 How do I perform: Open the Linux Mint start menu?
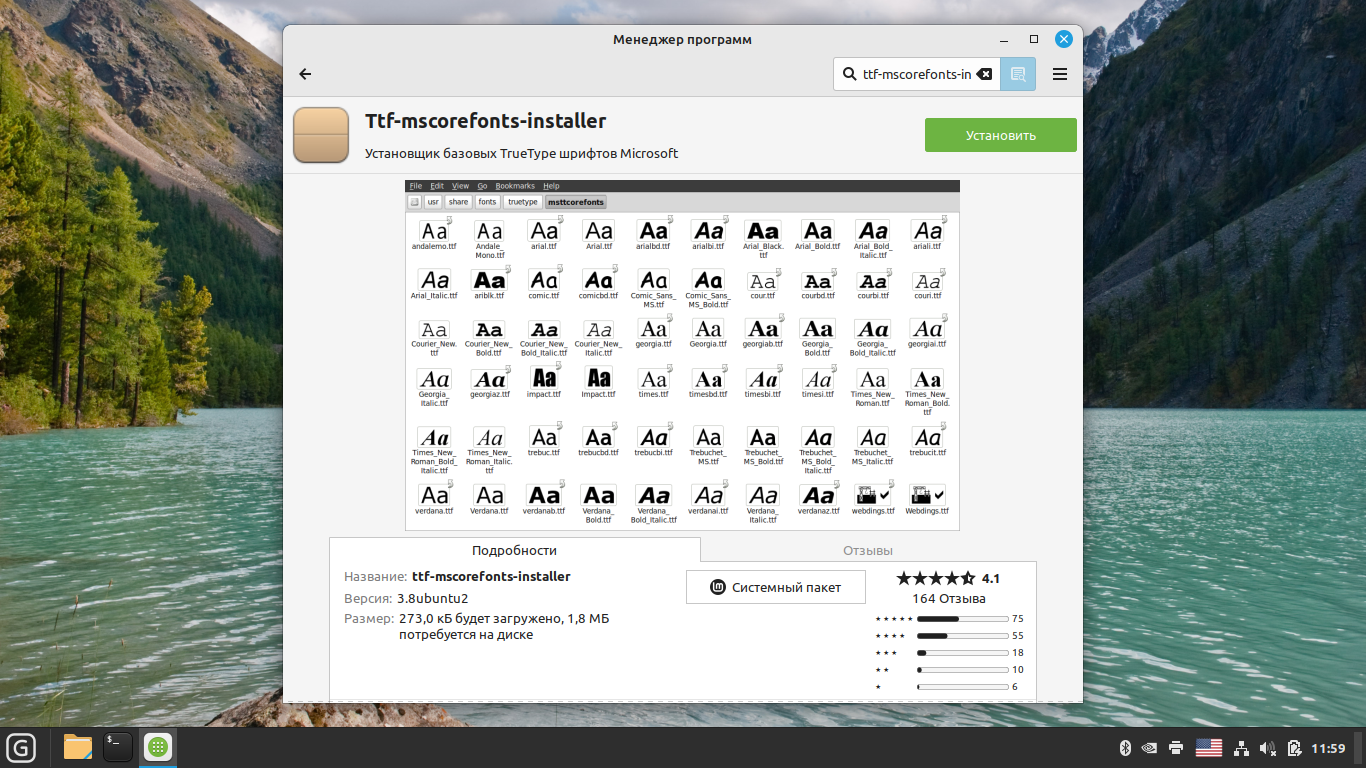click(x=21, y=747)
